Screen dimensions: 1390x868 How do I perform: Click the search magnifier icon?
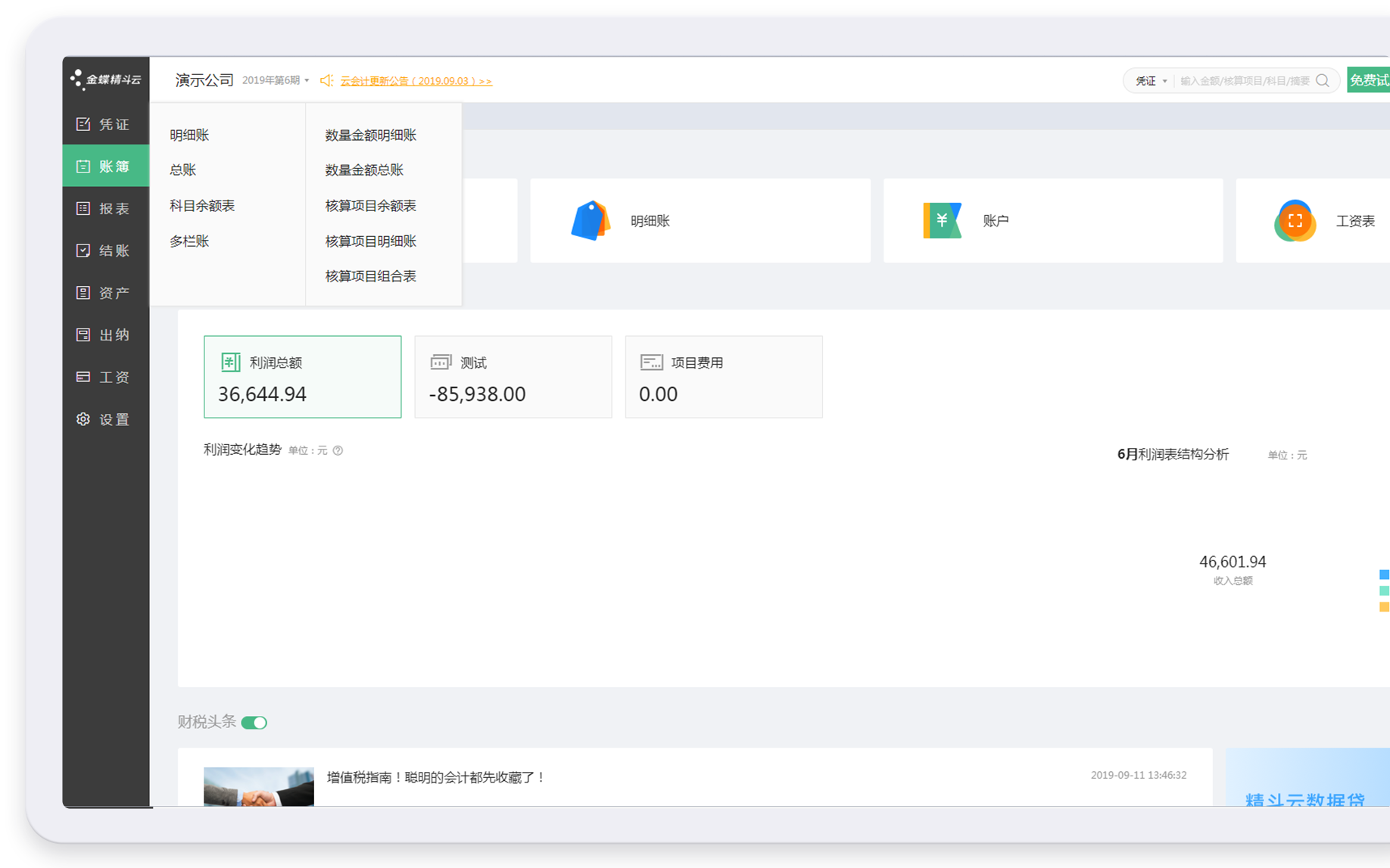point(1323,81)
